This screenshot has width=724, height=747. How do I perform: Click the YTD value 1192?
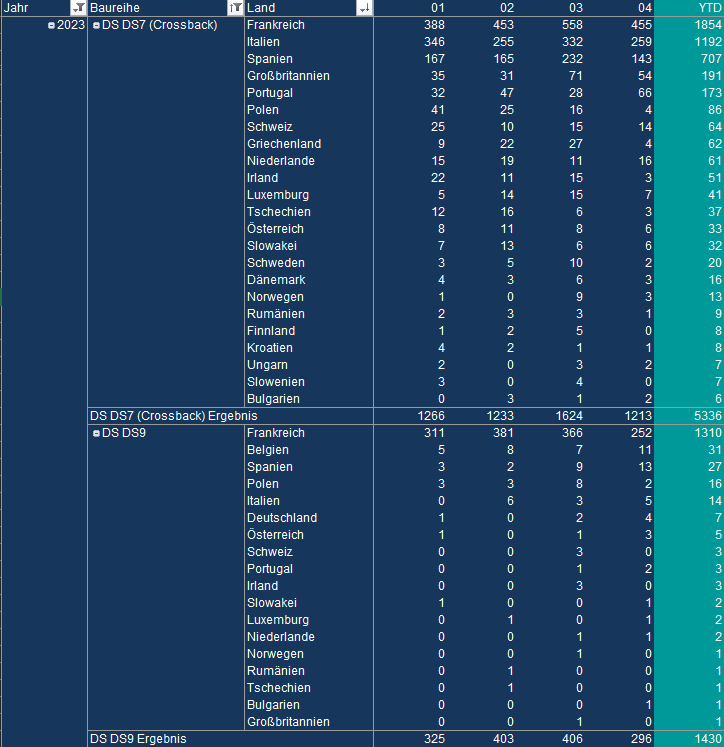708,42
